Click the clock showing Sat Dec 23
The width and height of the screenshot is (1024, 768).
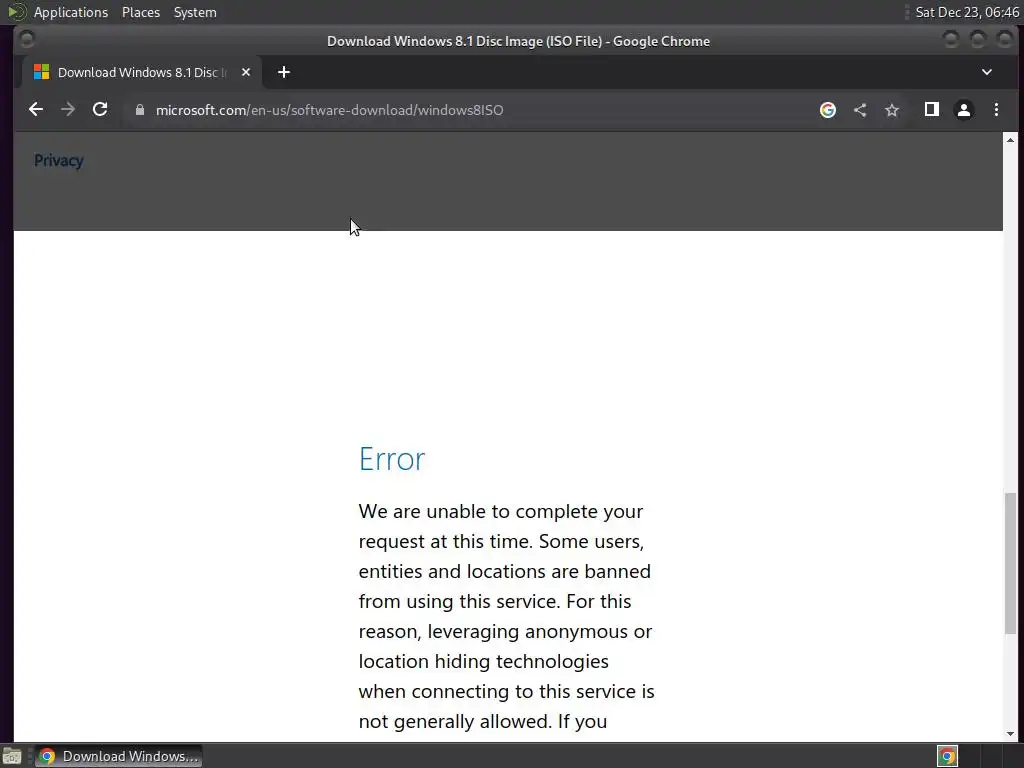[967, 12]
